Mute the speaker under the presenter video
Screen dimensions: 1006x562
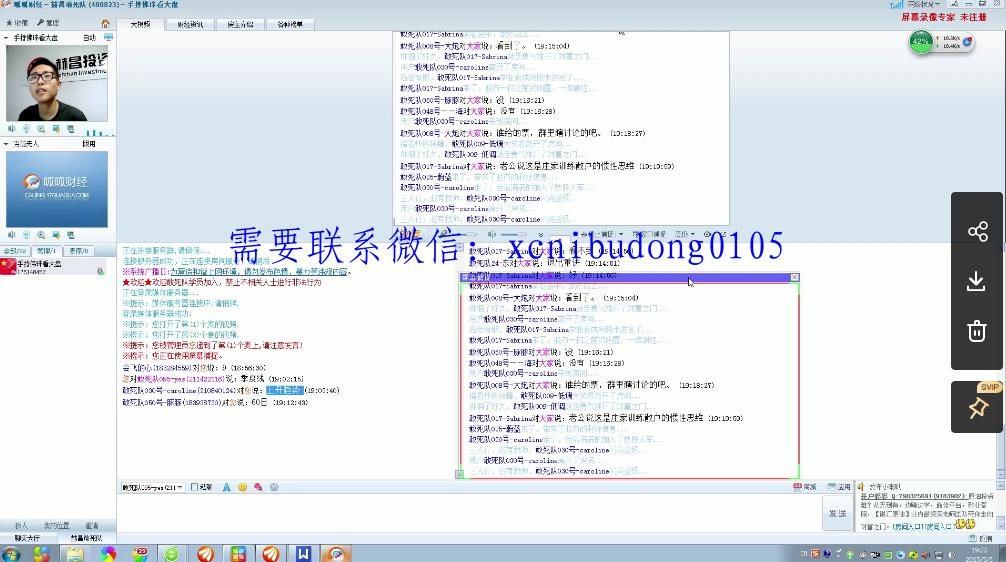[12, 128]
